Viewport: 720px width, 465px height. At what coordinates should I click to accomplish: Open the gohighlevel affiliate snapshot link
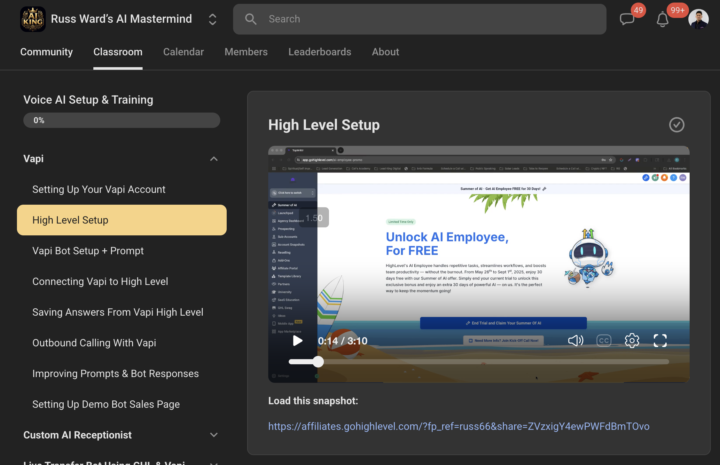(459, 426)
